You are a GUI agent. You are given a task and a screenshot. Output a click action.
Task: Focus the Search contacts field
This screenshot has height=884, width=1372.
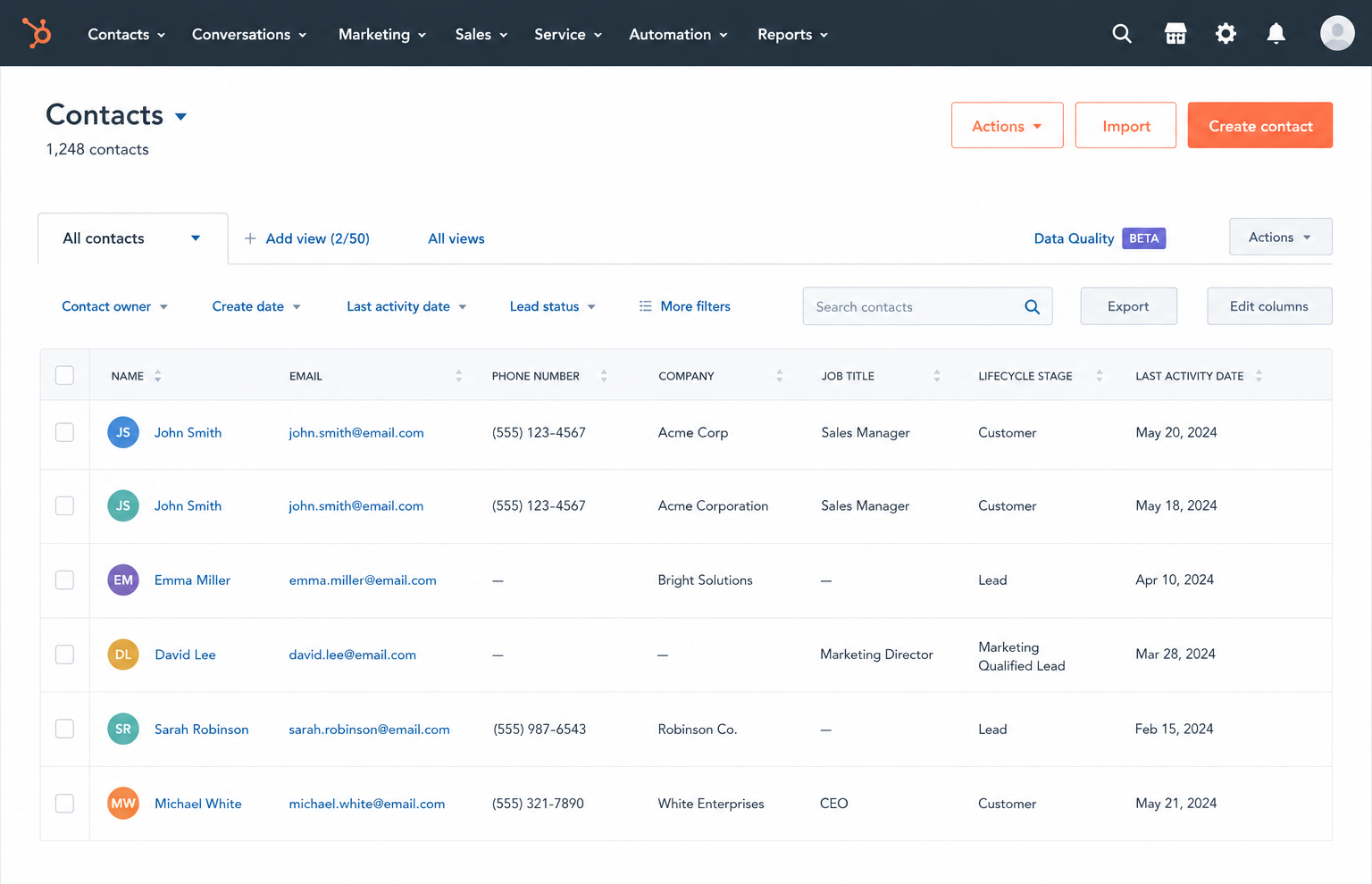(927, 306)
